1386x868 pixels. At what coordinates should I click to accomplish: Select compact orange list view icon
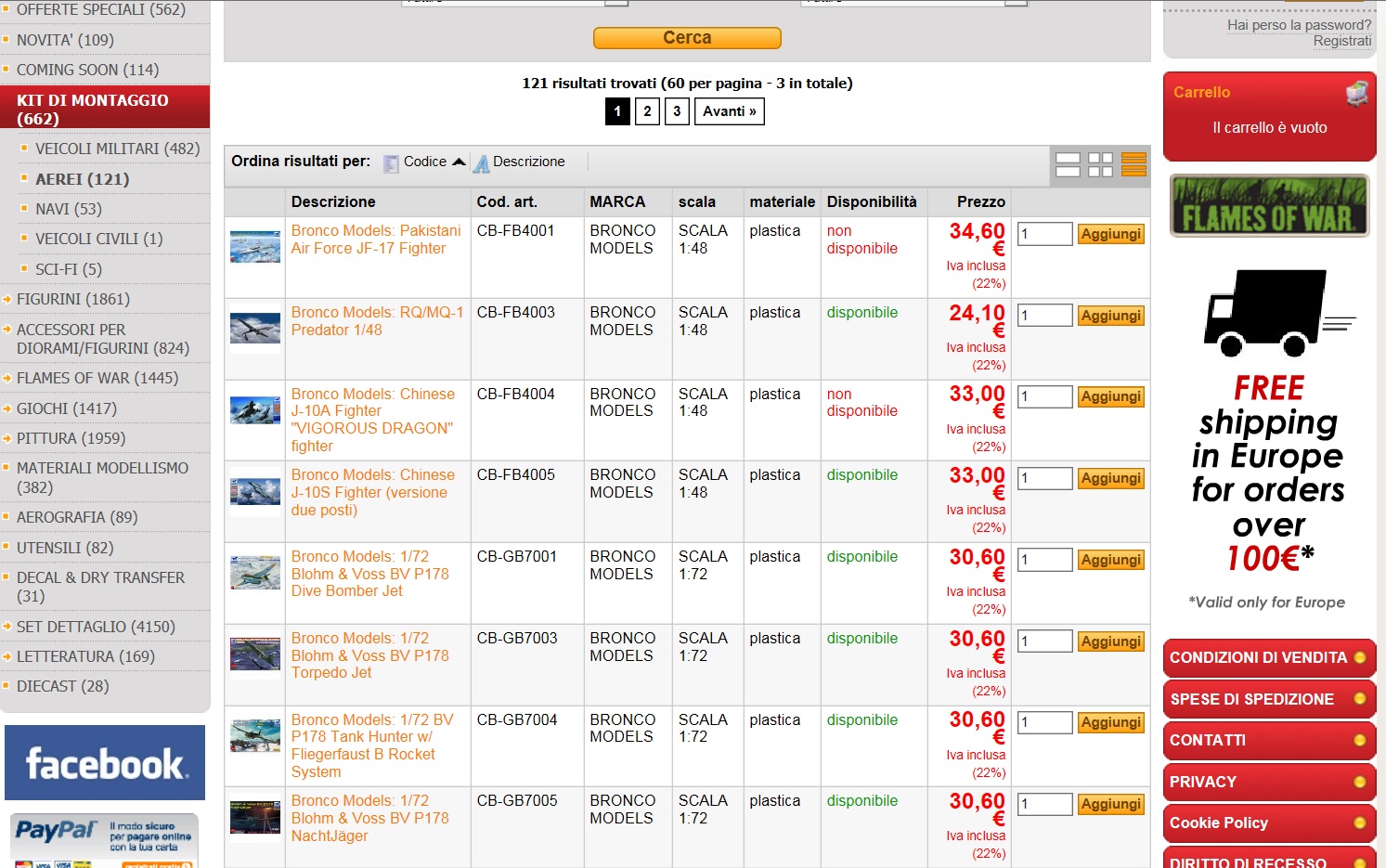coord(1133,164)
